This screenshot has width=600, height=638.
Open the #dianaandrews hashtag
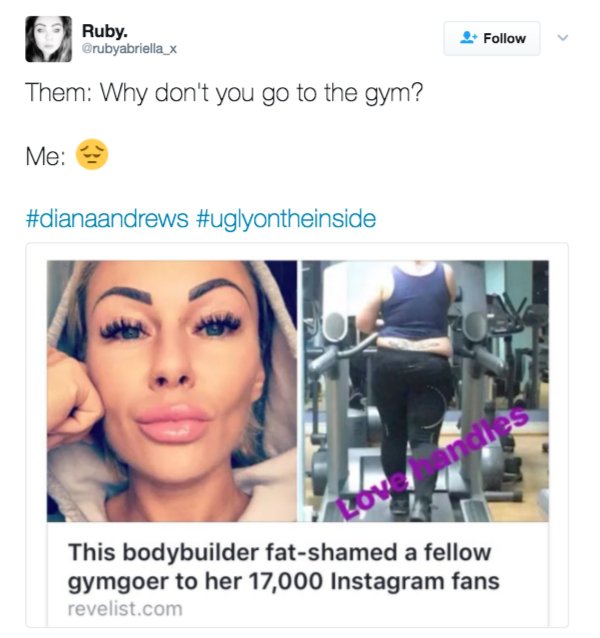coord(107,218)
